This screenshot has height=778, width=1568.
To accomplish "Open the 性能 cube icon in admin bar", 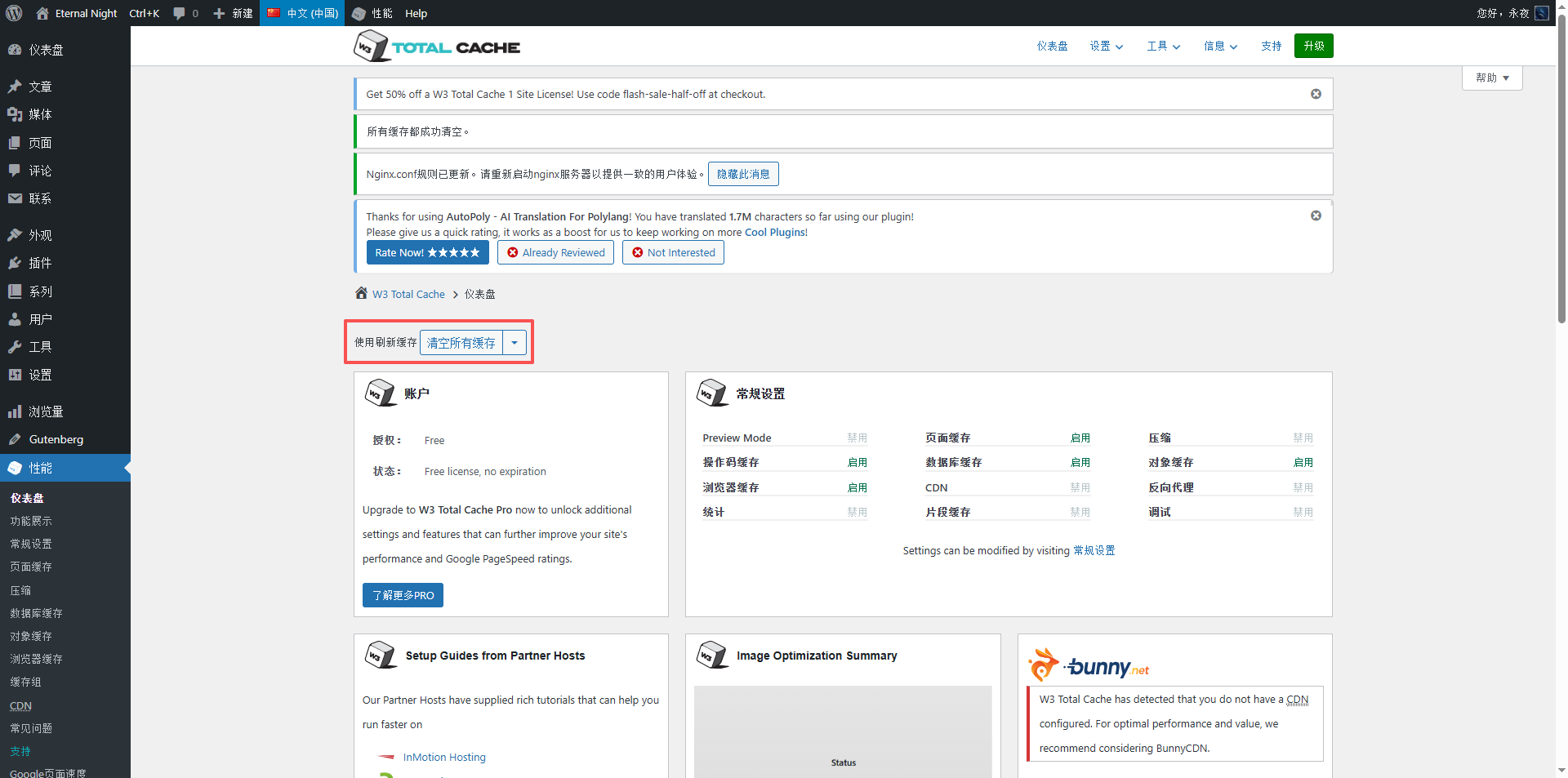I will pyautogui.click(x=359, y=13).
